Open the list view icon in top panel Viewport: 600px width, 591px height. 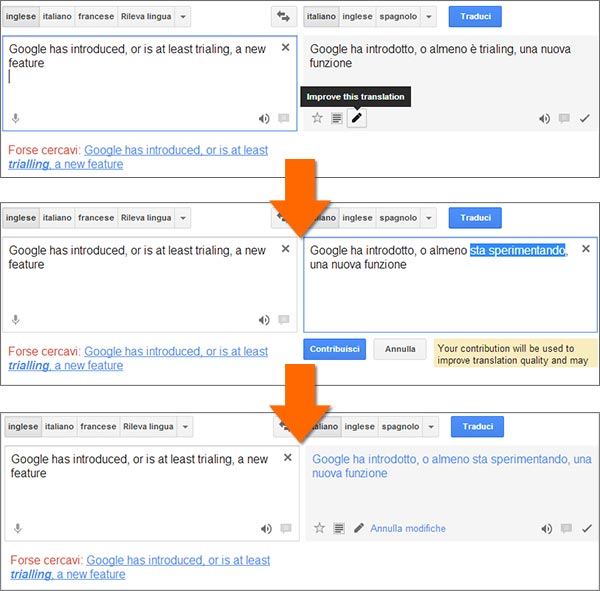pyautogui.click(x=337, y=118)
